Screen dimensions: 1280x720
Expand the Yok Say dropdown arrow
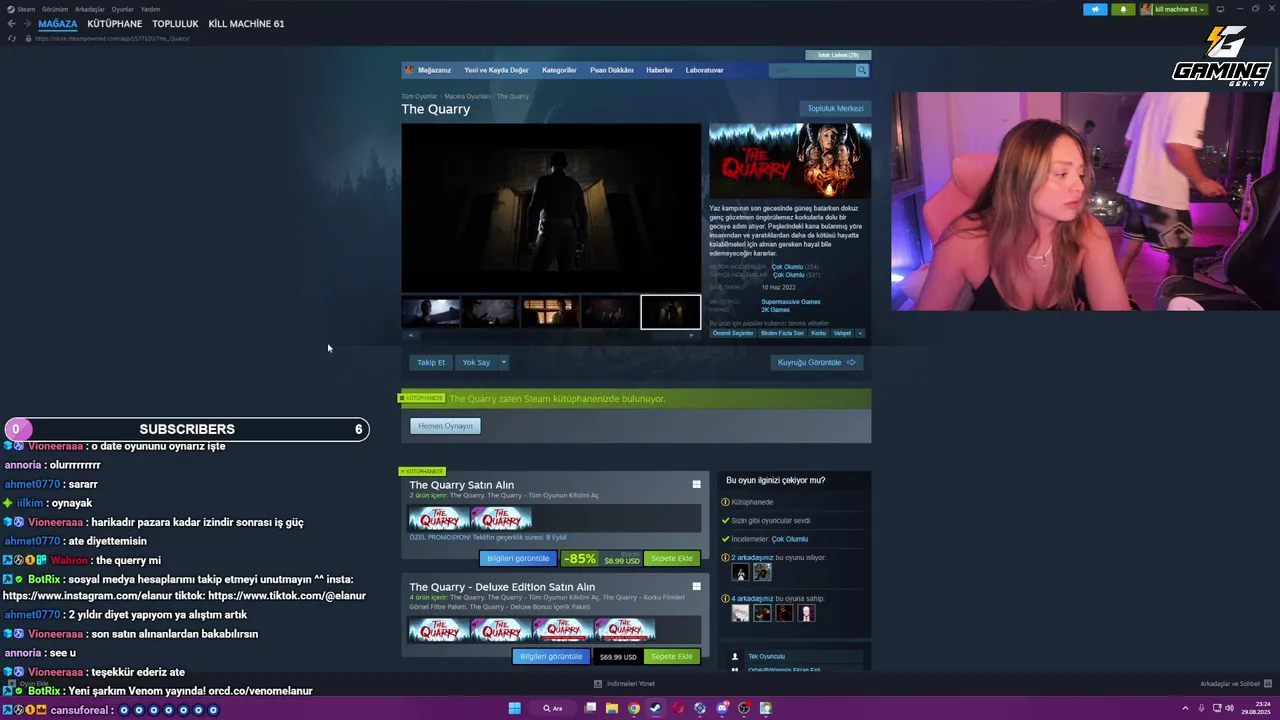coord(504,362)
